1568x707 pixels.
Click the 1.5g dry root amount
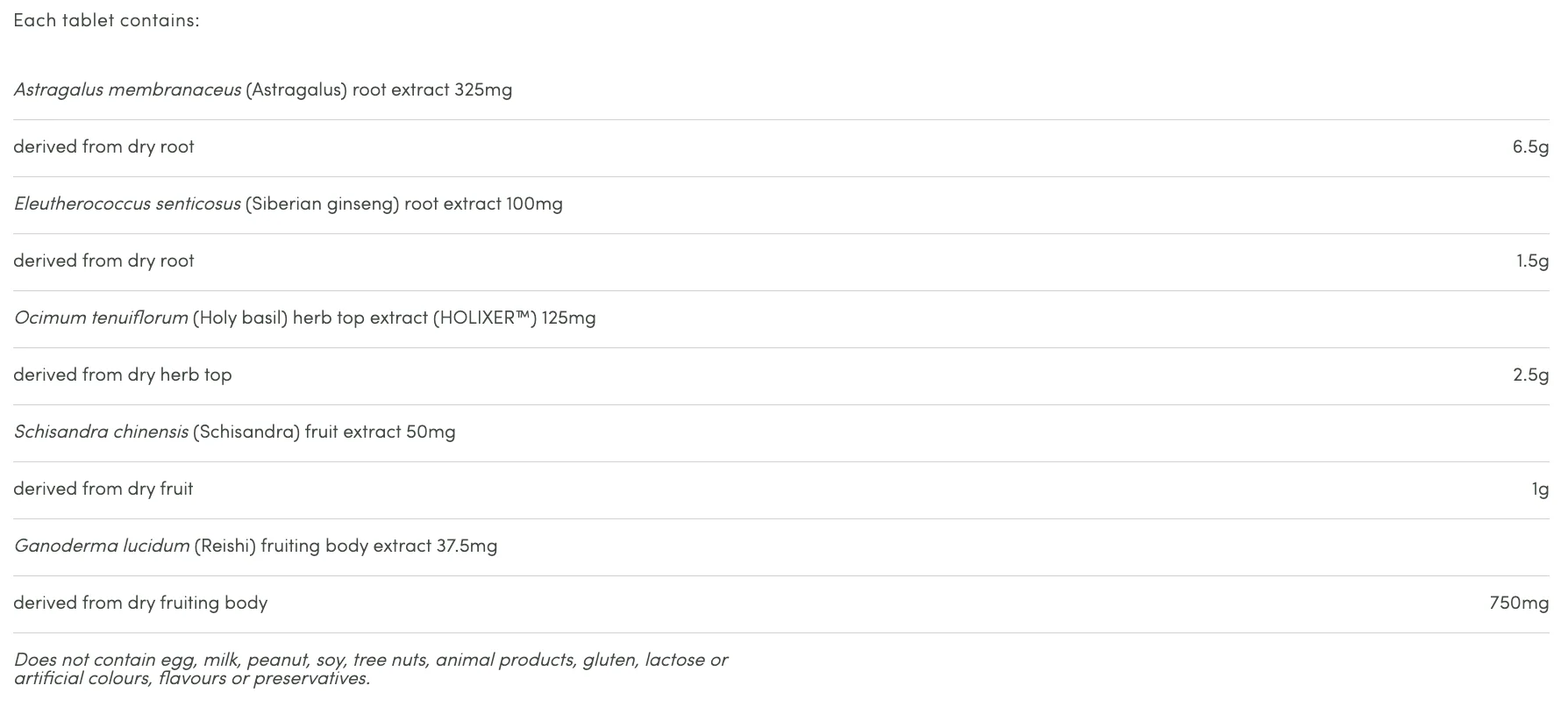pos(1532,261)
